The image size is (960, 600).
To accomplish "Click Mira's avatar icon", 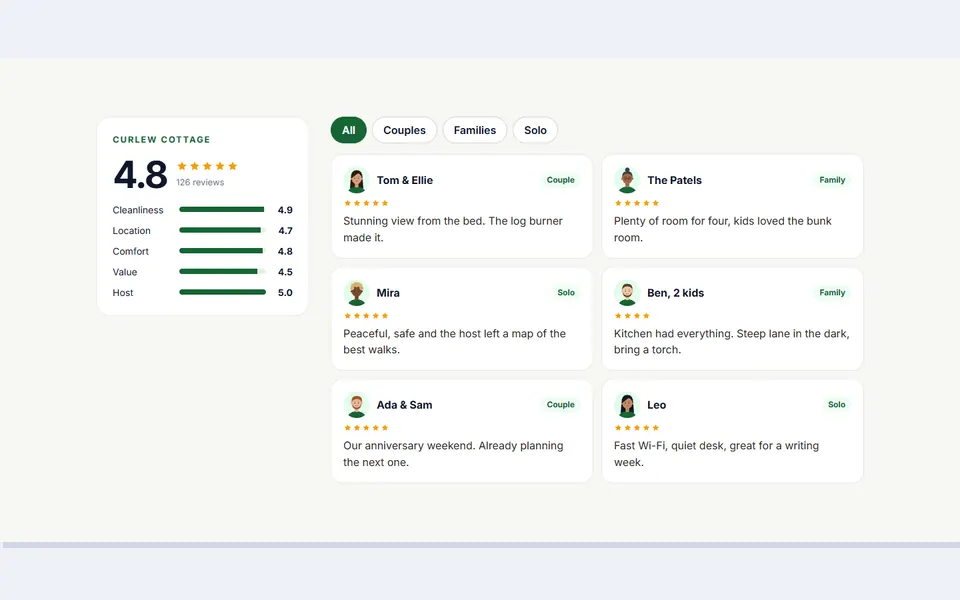I will 356,293.
